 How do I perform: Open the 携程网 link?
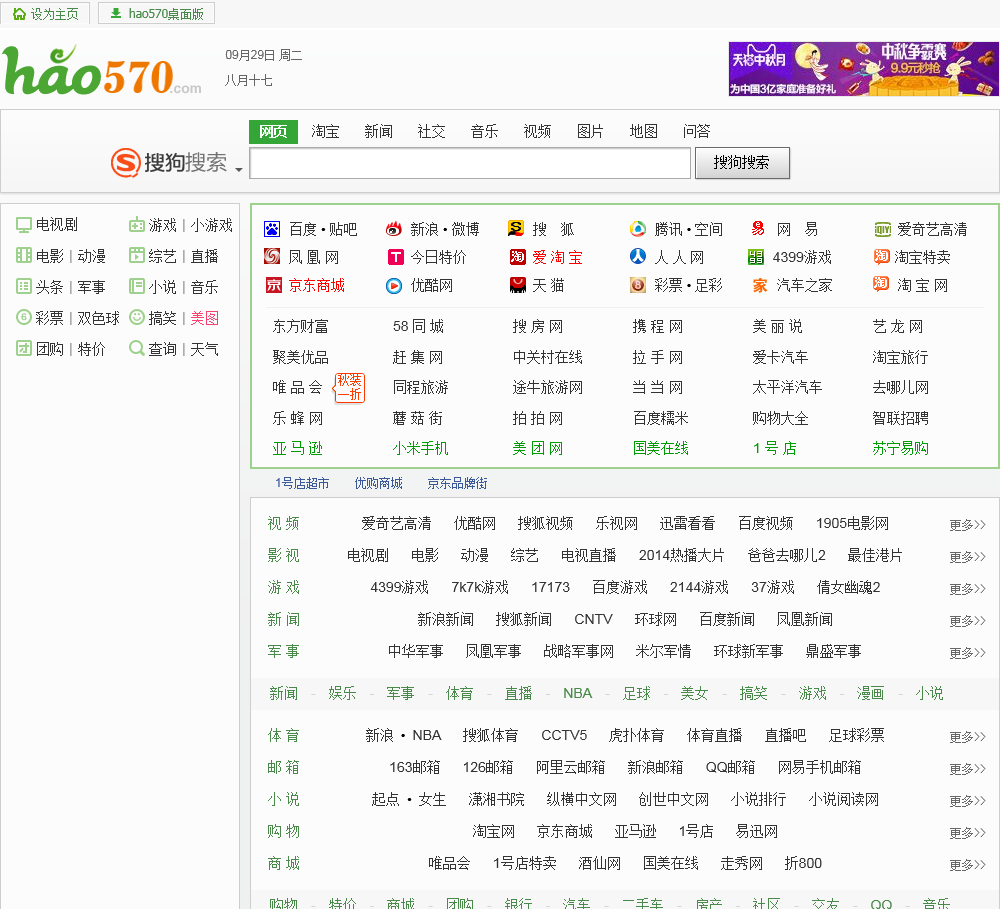[658, 327]
